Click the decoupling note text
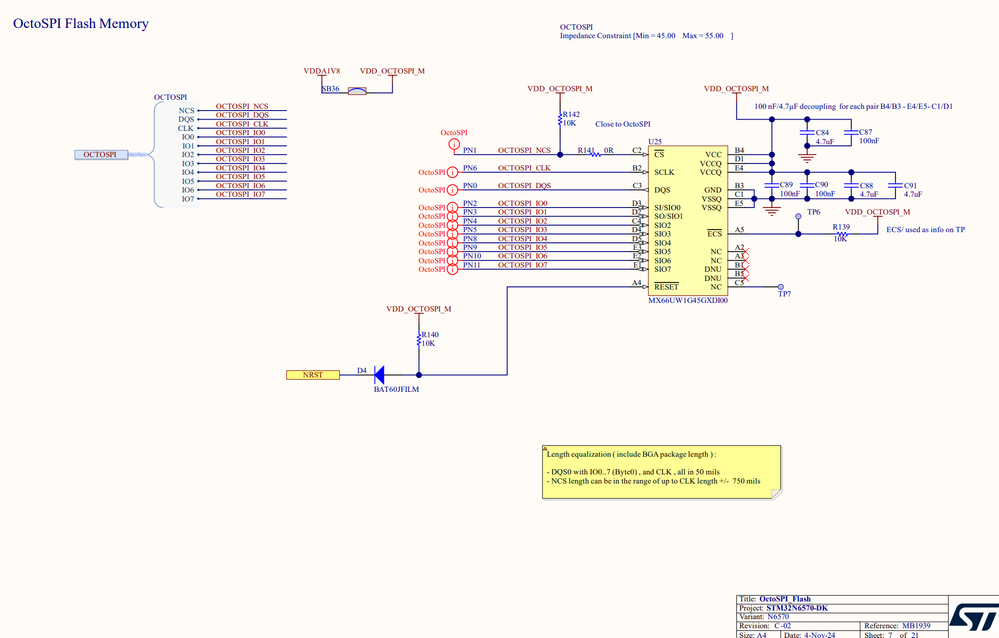This screenshot has height=638, width=999. click(x=854, y=106)
